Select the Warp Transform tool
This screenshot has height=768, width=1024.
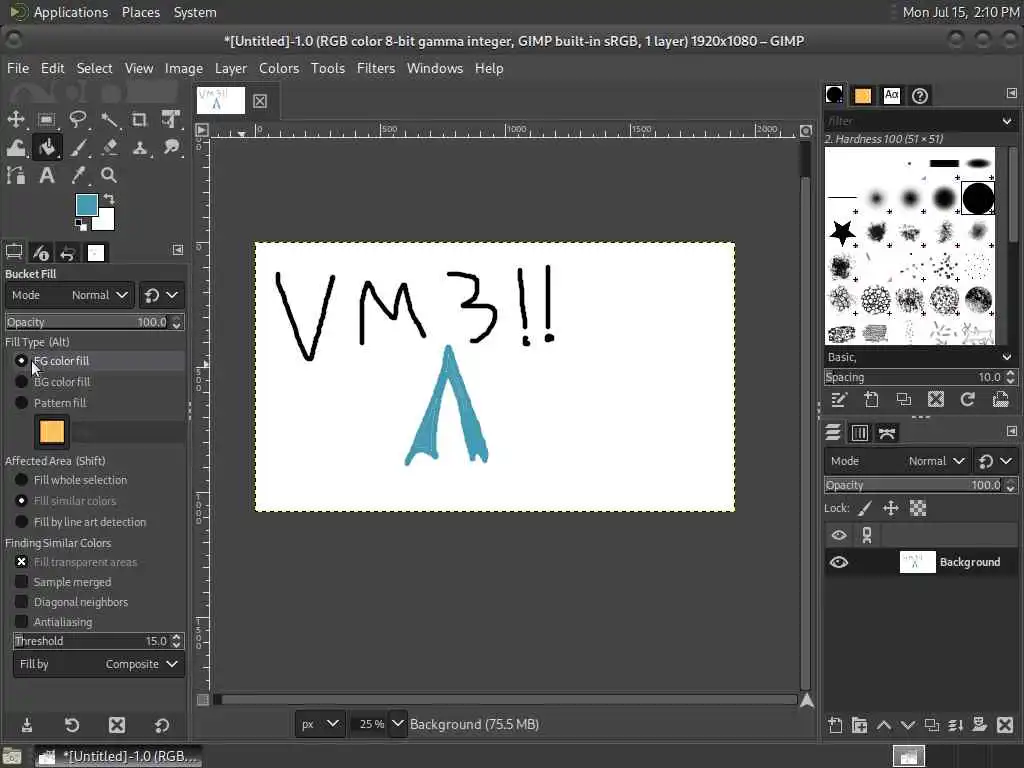point(16,148)
